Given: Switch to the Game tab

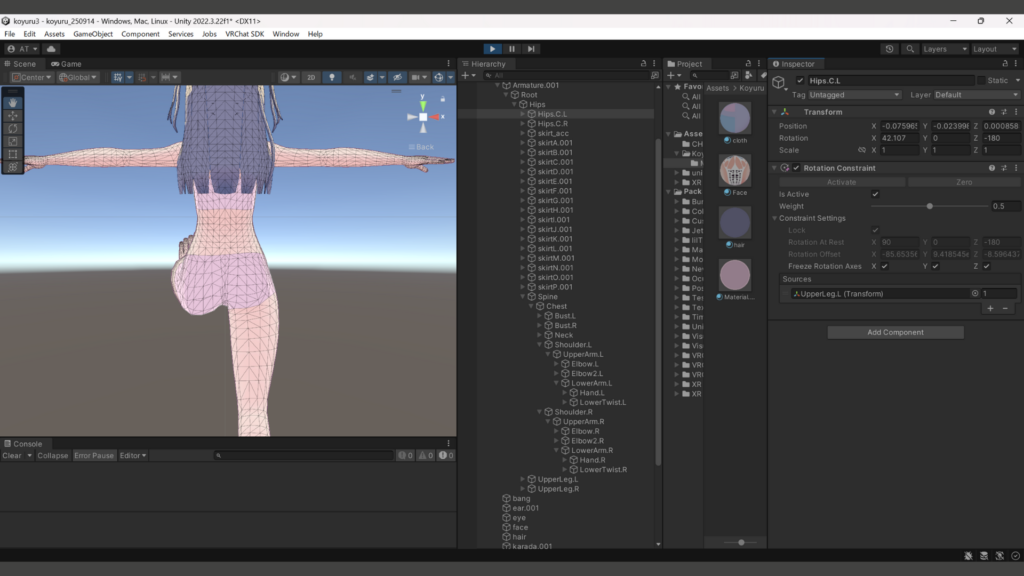Looking at the screenshot, I should [x=66, y=64].
